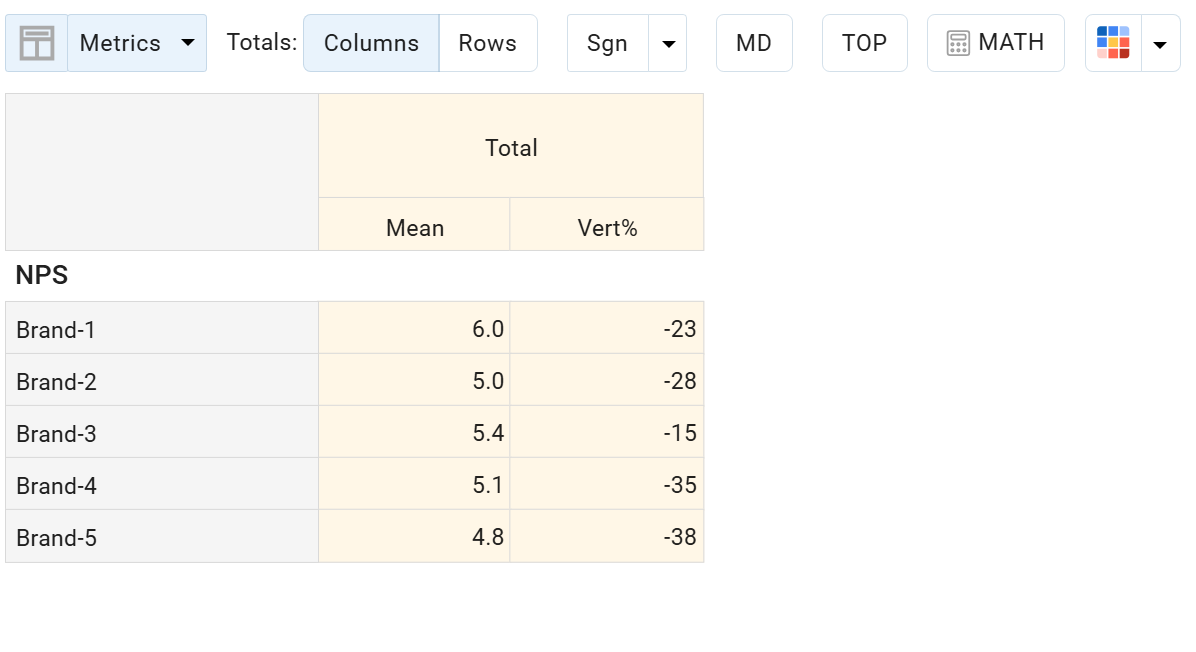Toggle Columns totals on
1196x652 pixels.
371,42
